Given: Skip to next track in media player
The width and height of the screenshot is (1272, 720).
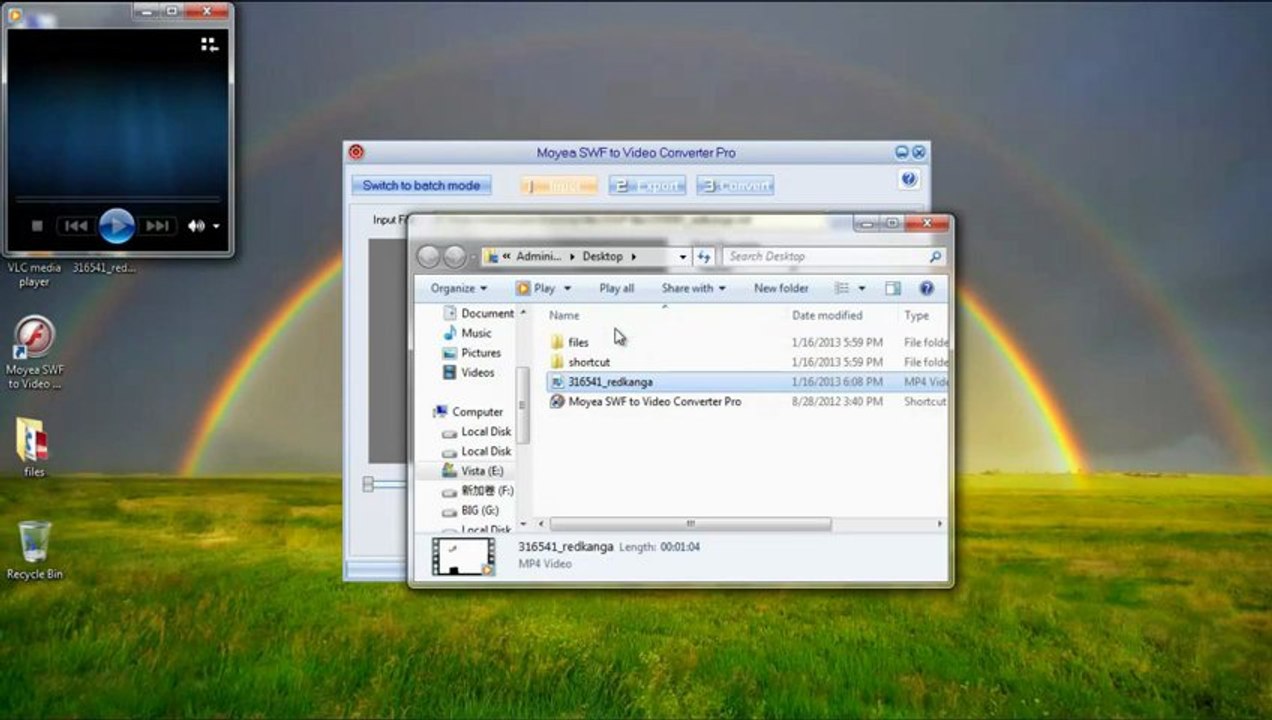Looking at the screenshot, I should (x=157, y=226).
